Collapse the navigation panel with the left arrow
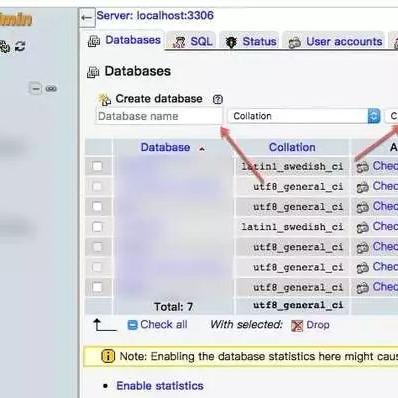 click(87, 18)
